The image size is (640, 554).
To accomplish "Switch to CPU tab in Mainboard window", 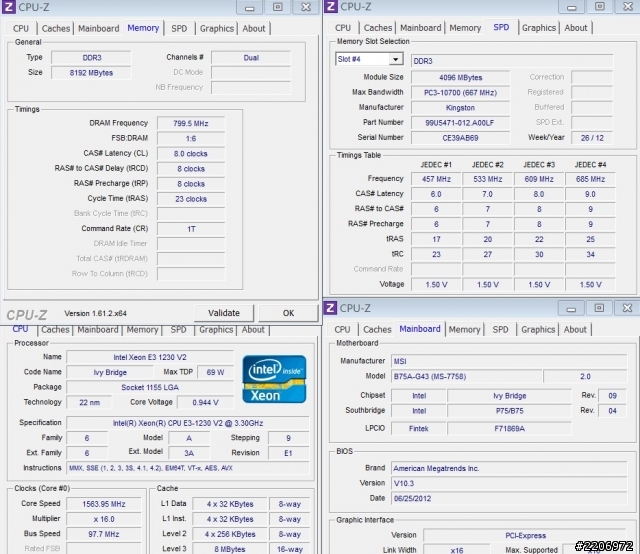I will click(342, 329).
